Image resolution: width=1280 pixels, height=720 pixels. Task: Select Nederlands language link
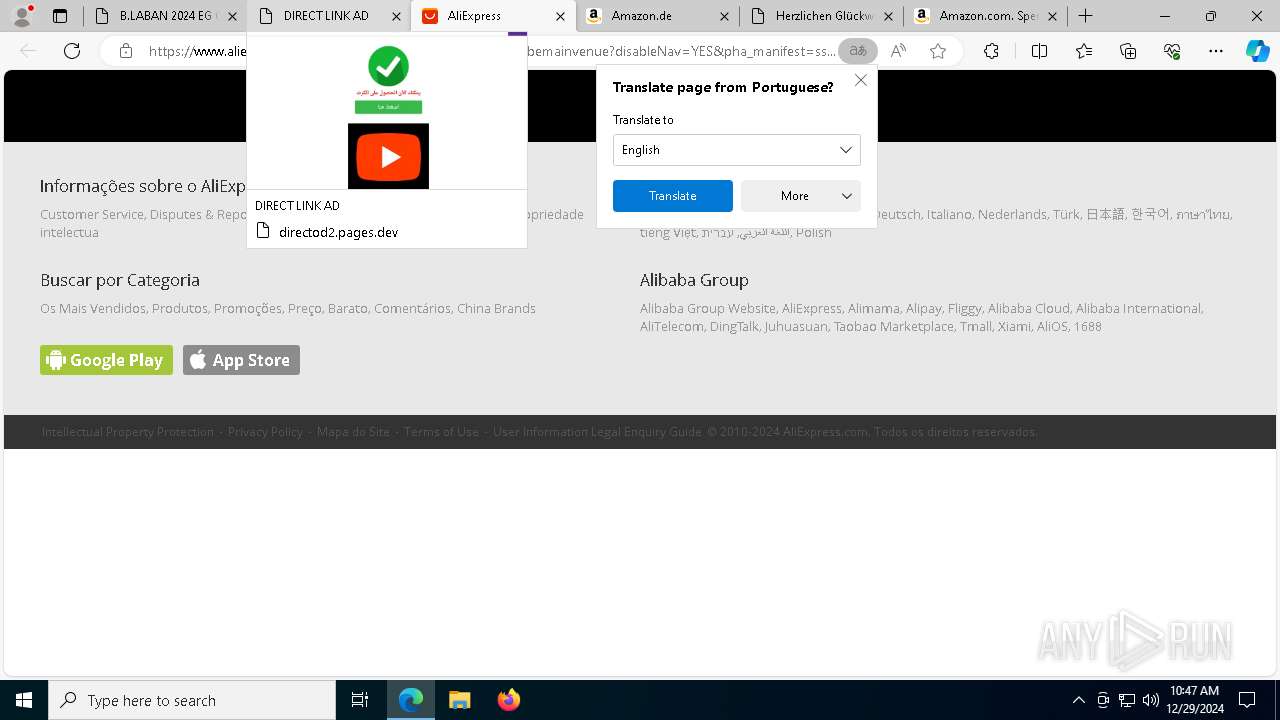click(1012, 214)
